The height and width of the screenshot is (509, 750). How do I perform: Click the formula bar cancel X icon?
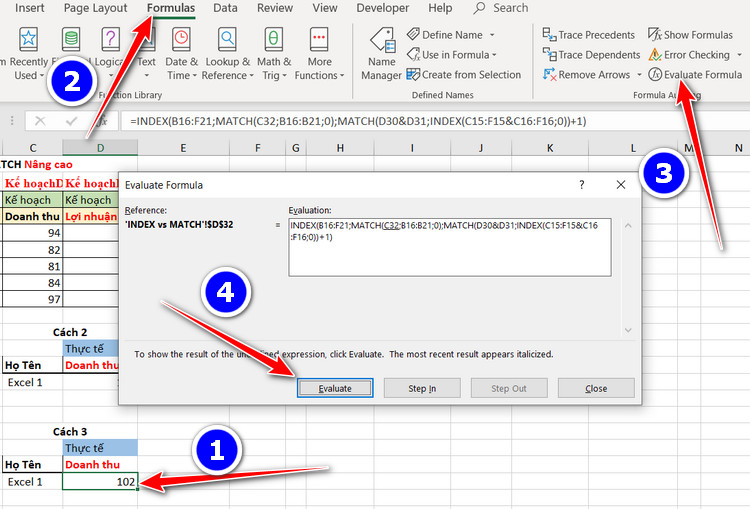[x=40, y=121]
